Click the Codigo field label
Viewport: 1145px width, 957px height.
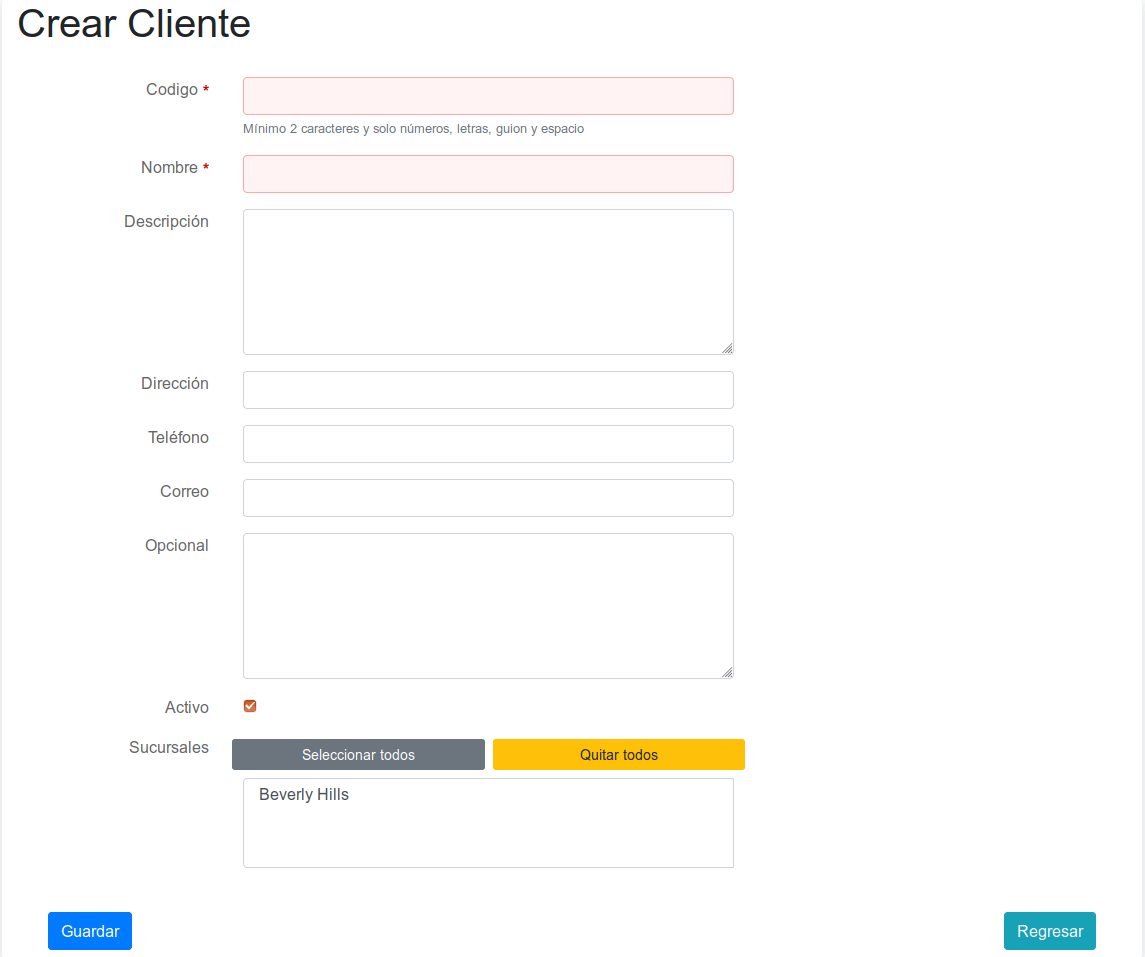172,90
